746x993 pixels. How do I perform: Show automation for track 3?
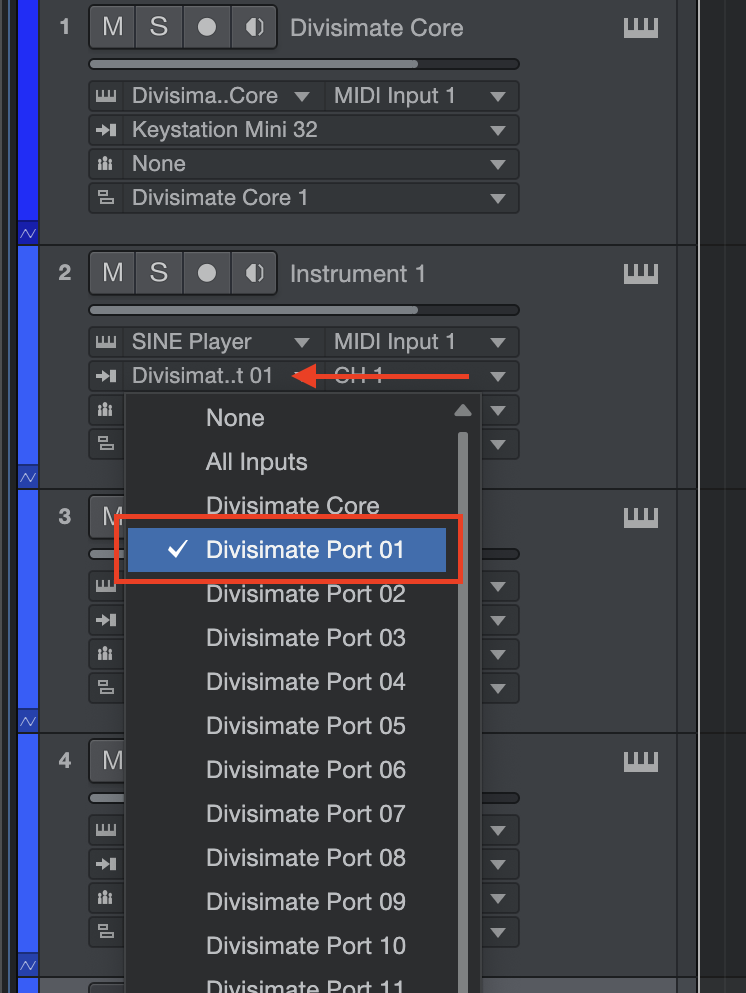click(28, 721)
